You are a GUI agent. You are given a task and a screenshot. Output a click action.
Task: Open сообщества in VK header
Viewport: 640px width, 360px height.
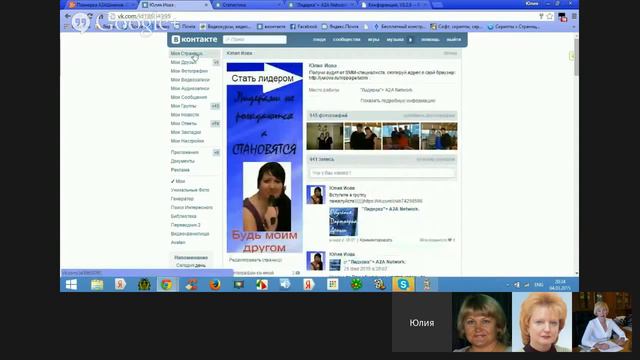point(347,40)
